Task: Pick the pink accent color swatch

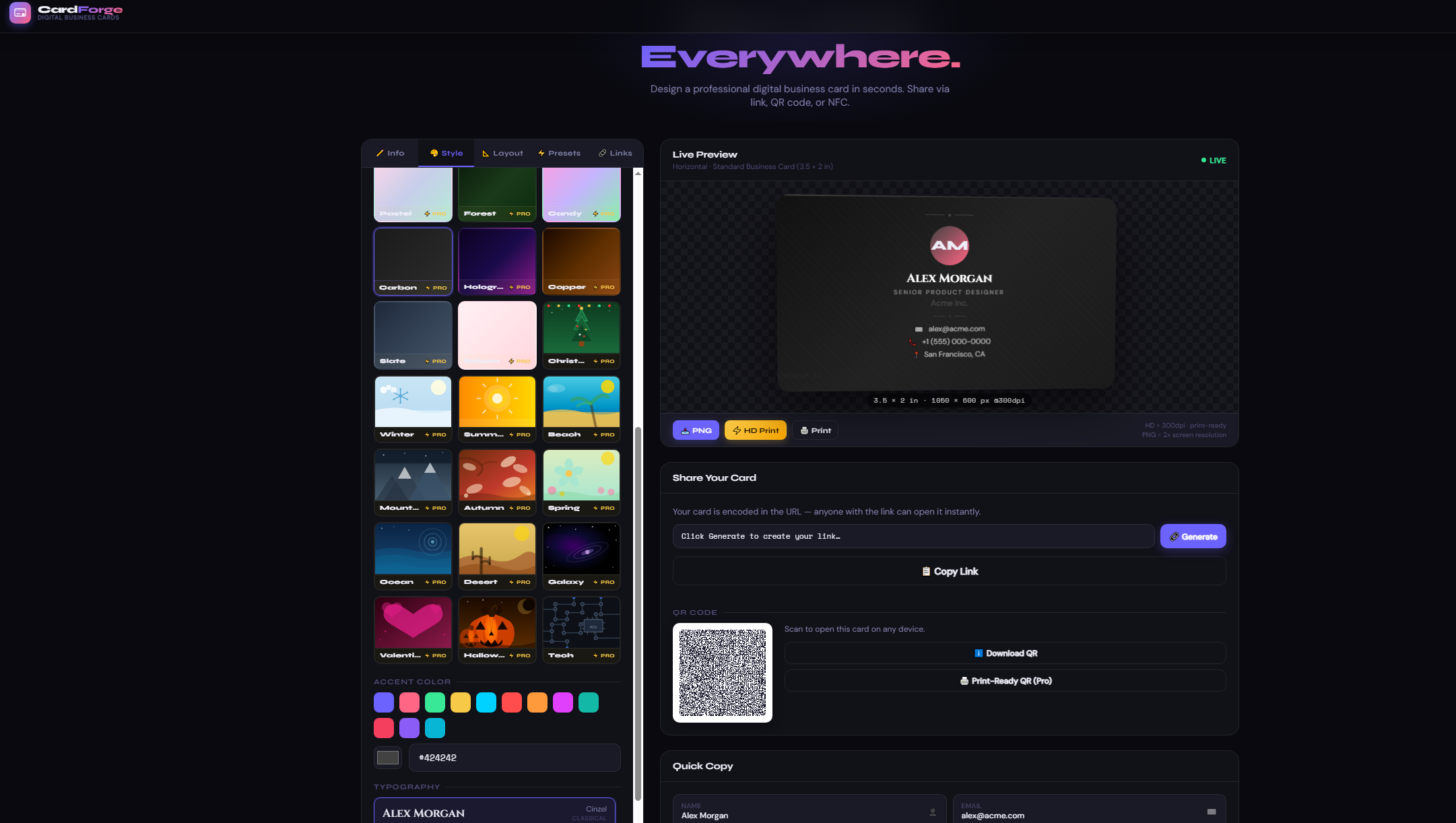Action: click(409, 702)
